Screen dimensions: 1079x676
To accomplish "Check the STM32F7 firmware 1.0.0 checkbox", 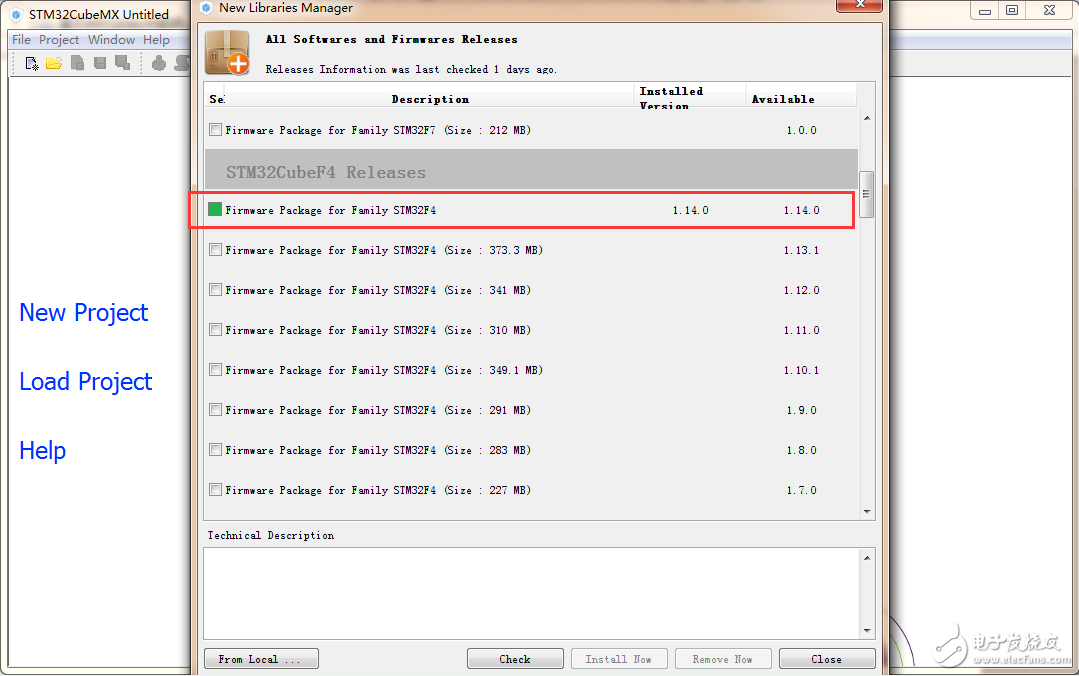I will point(215,129).
